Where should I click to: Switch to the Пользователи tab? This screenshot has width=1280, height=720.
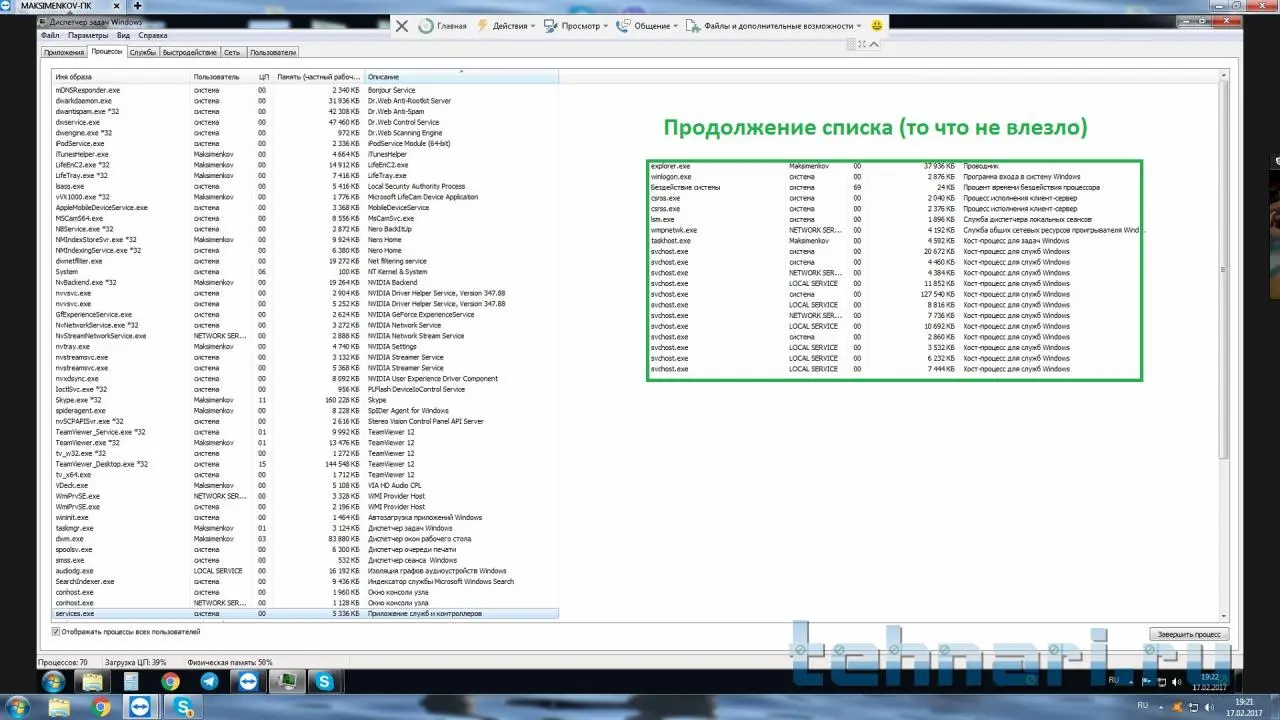click(x=273, y=52)
